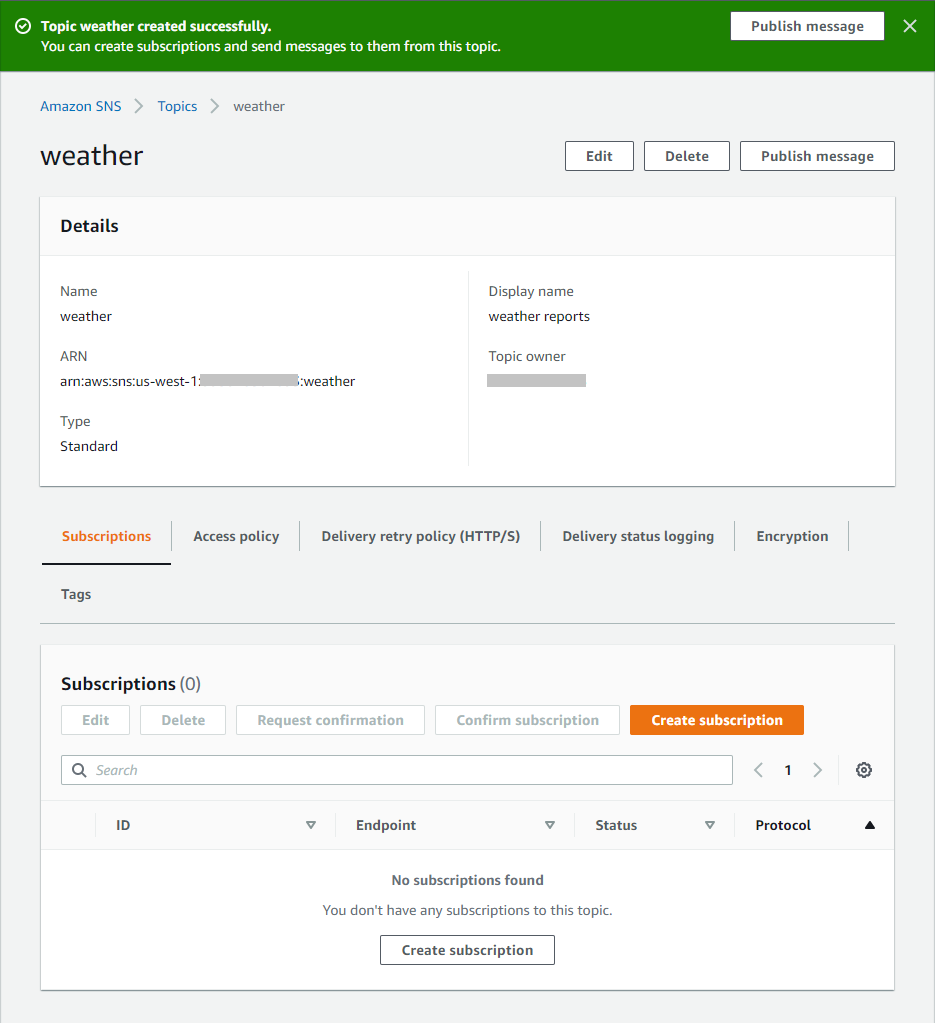Click Create subscription under No subscriptions found

[x=467, y=950]
